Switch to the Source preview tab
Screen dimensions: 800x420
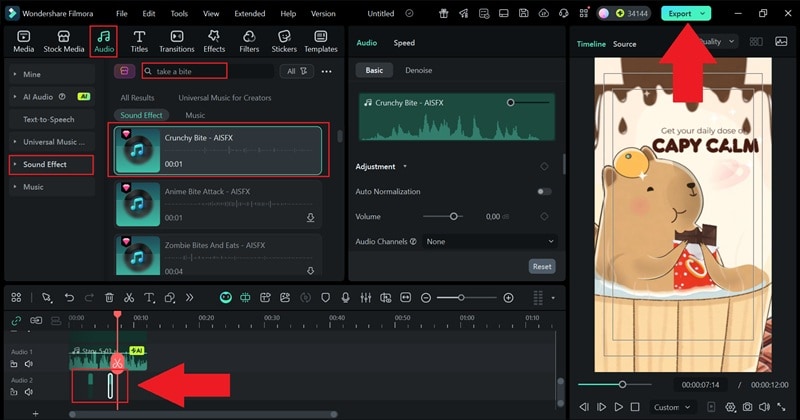pos(624,44)
